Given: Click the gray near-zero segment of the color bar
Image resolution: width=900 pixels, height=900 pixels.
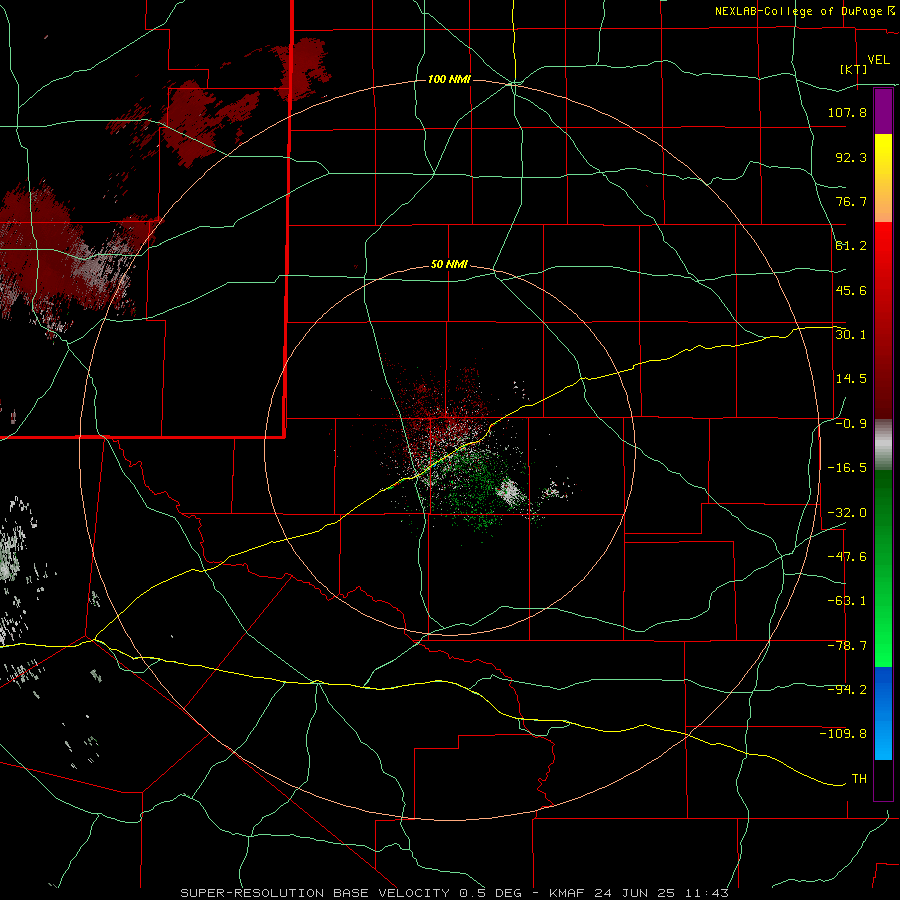Looking at the screenshot, I should point(883,445).
